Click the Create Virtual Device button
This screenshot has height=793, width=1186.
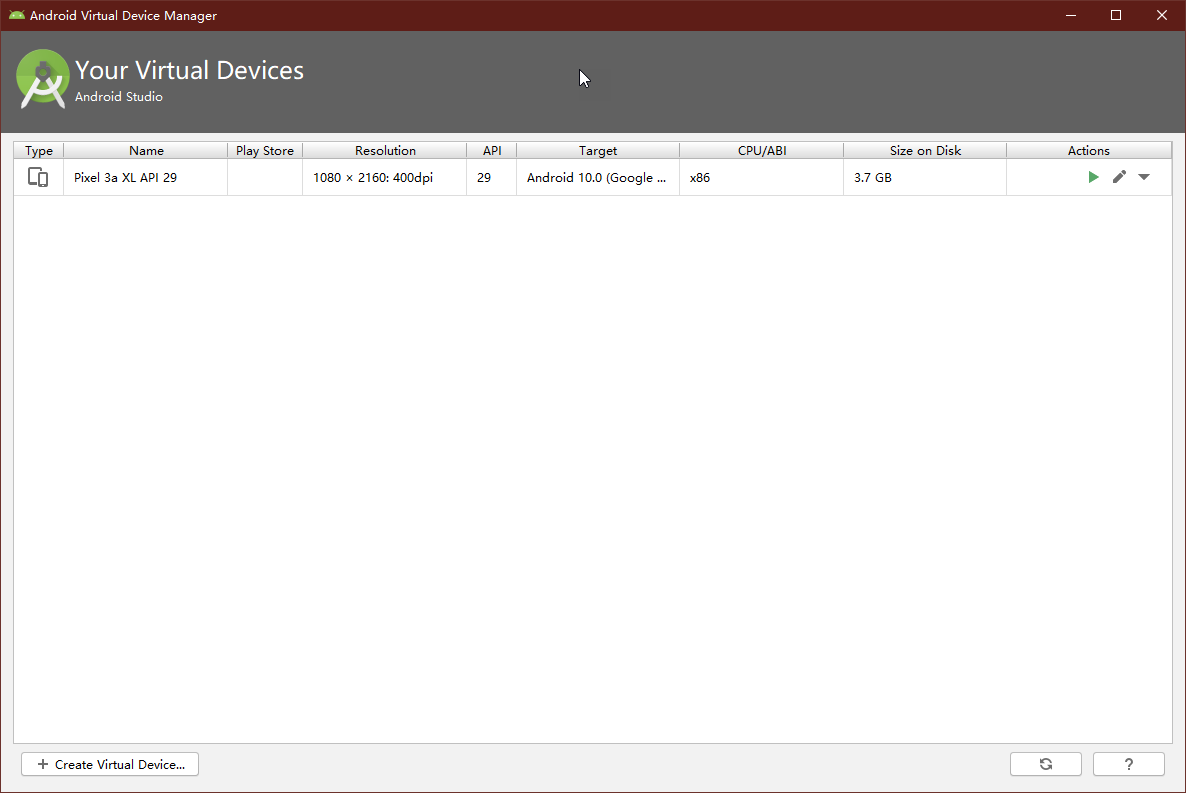click(x=109, y=763)
